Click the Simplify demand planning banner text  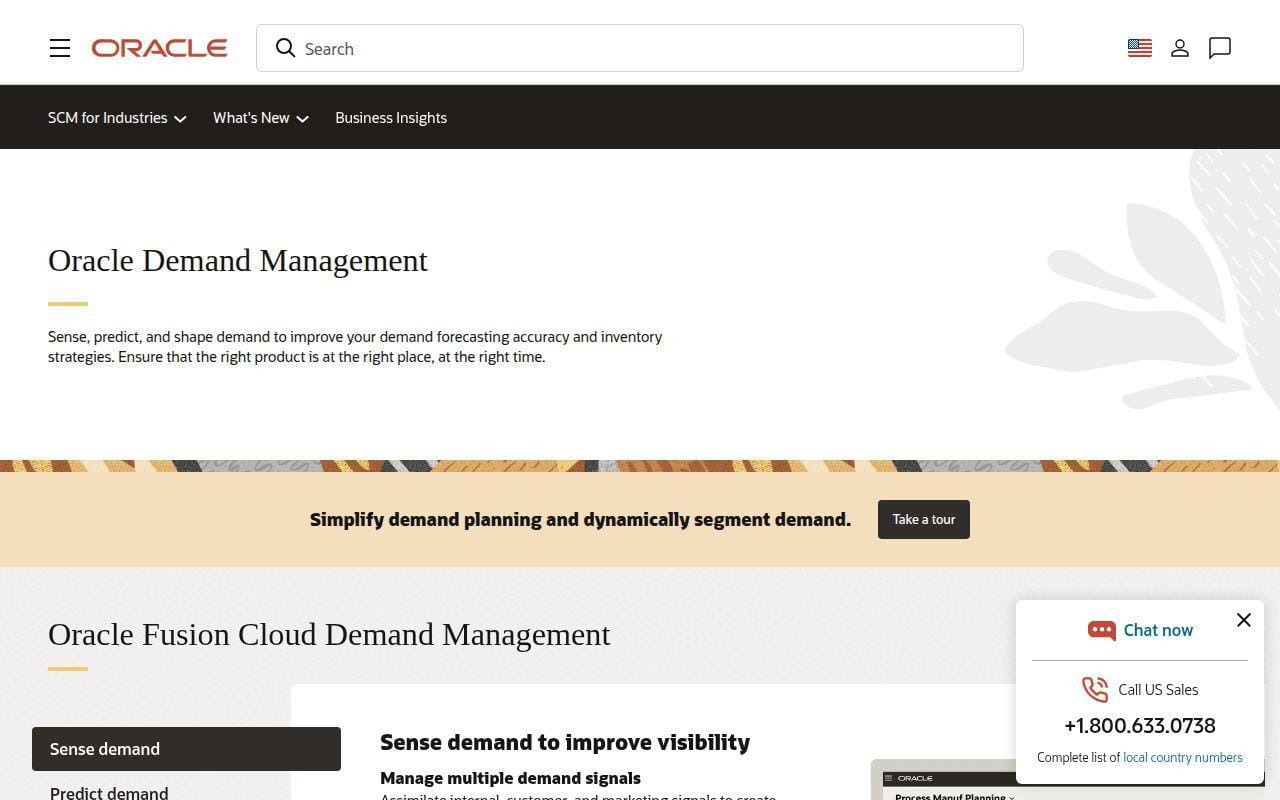click(580, 519)
